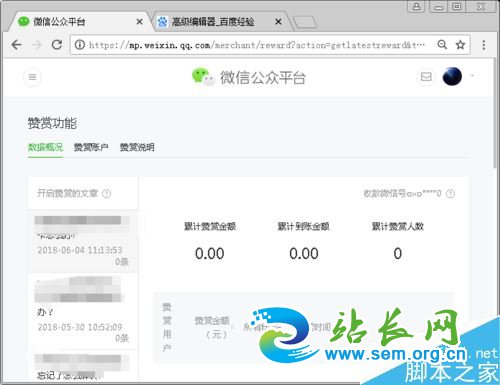Switch to the 高级编辑器_百度经验 tab
500x385 pixels.
[x=220, y=22]
